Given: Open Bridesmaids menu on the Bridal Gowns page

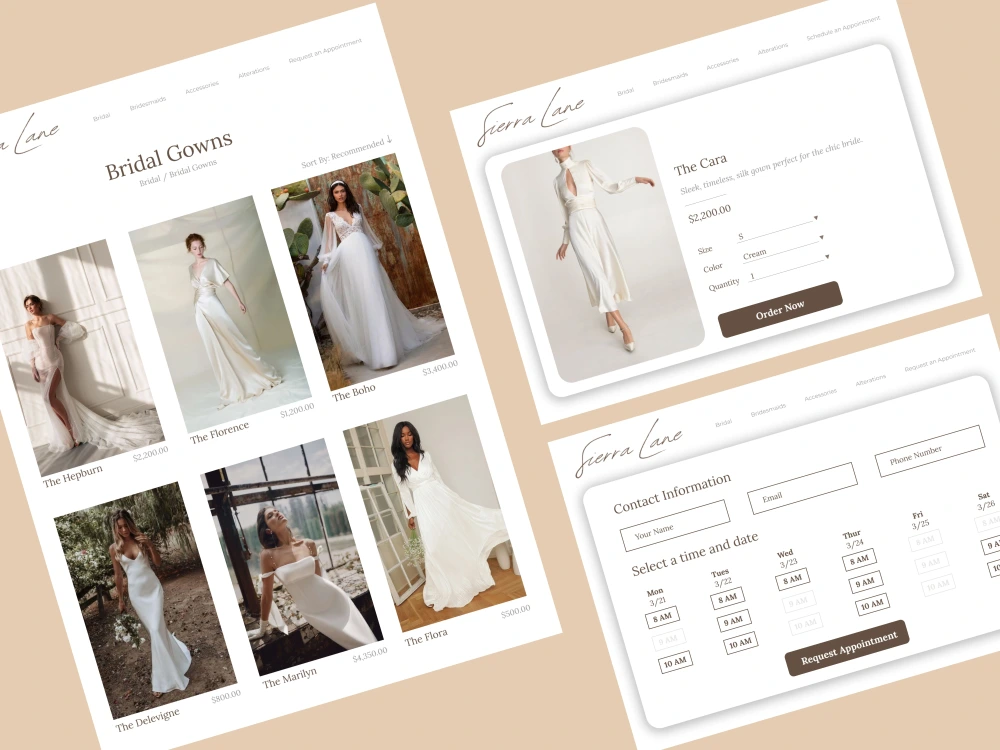Looking at the screenshot, I should tap(148, 103).
